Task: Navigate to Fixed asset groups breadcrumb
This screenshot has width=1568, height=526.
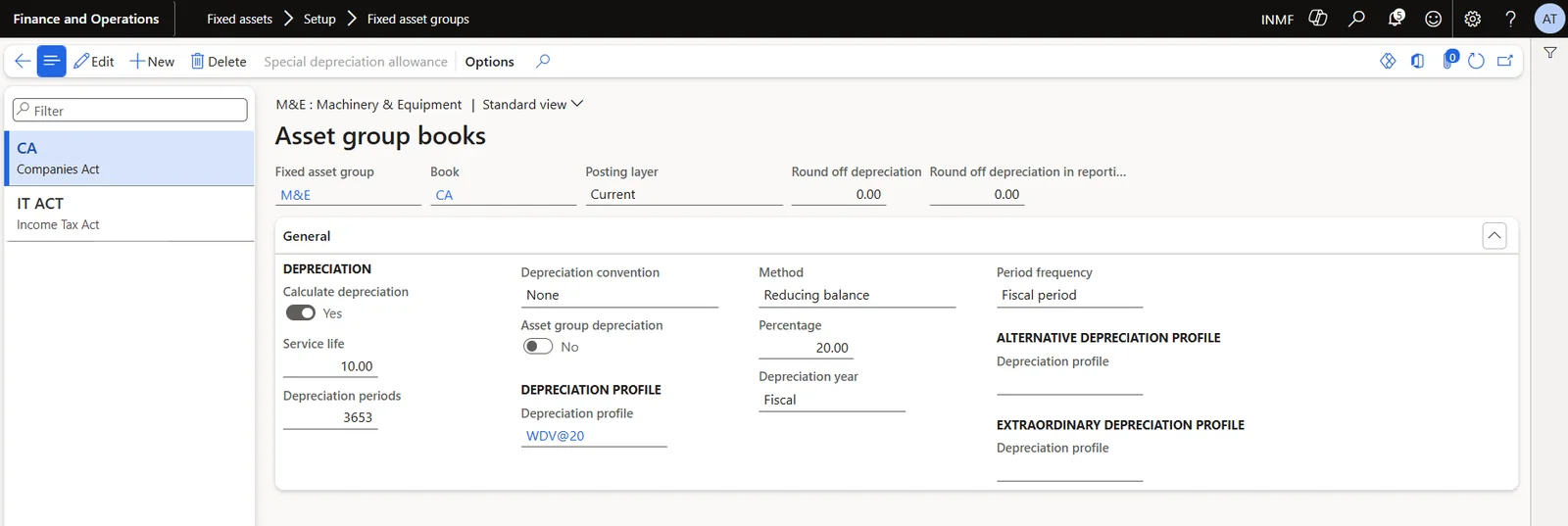Action: click(418, 19)
